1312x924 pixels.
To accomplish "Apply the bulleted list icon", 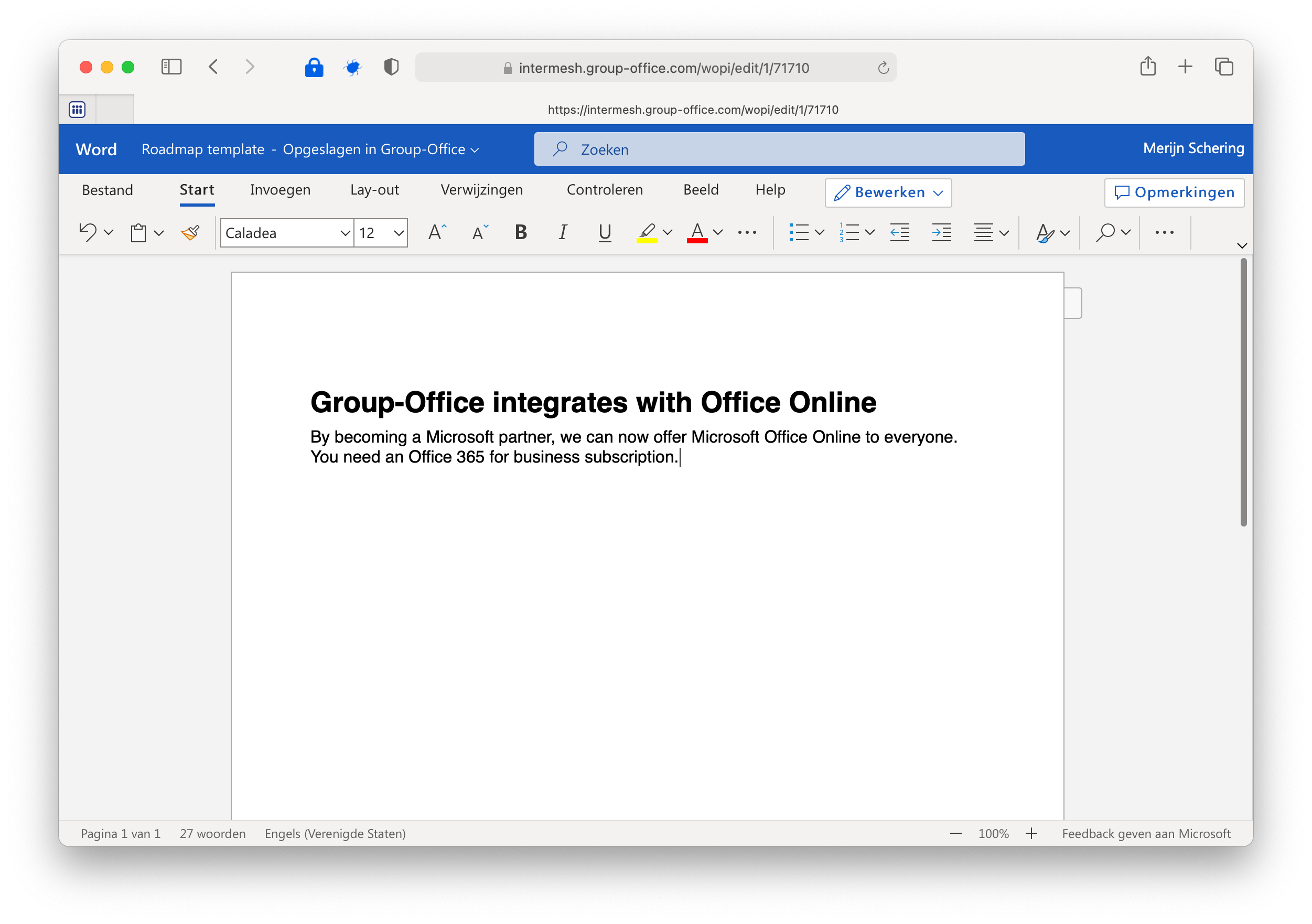I will (x=798, y=232).
